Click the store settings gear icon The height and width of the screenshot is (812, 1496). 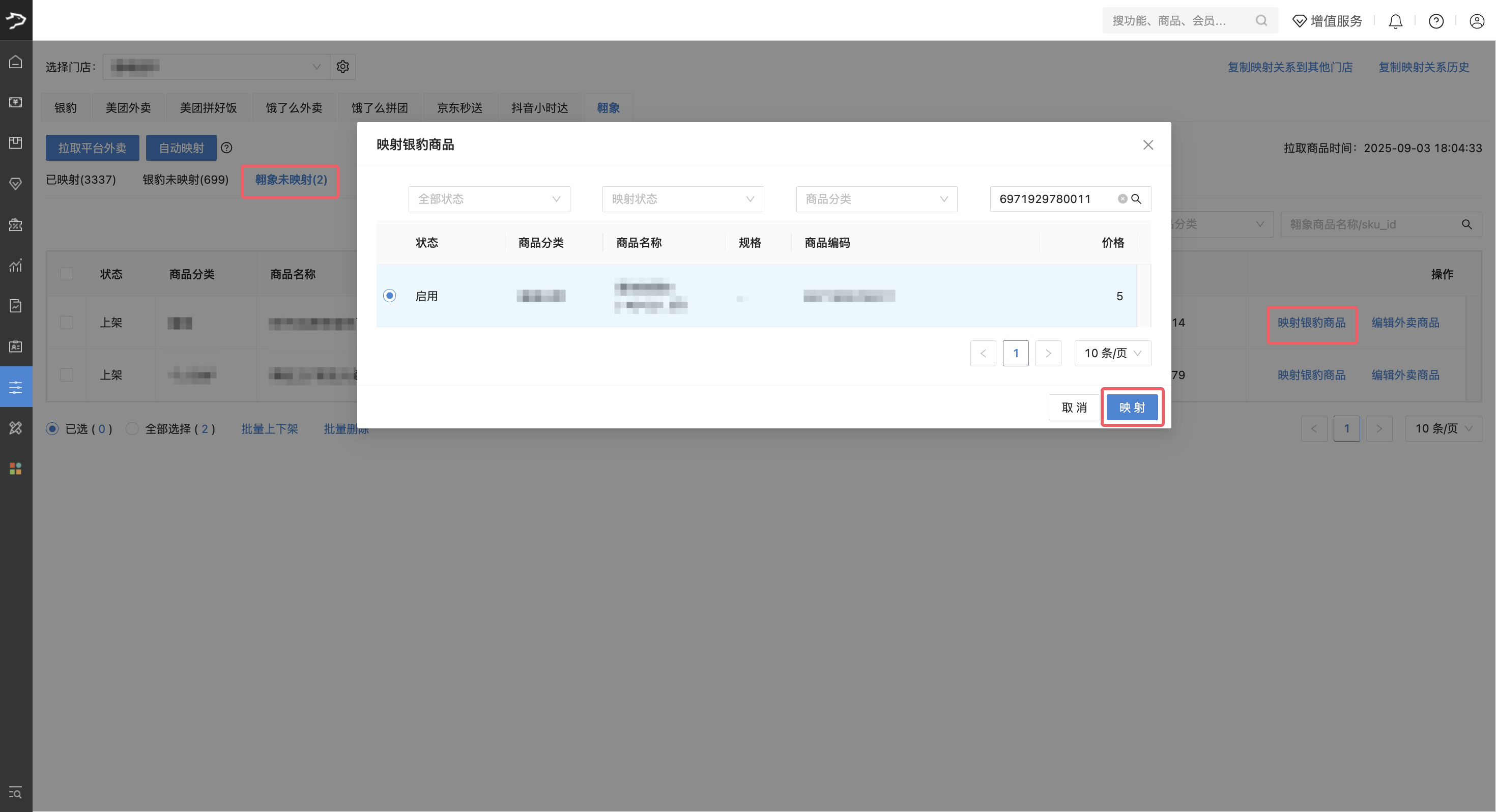click(342, 67)
